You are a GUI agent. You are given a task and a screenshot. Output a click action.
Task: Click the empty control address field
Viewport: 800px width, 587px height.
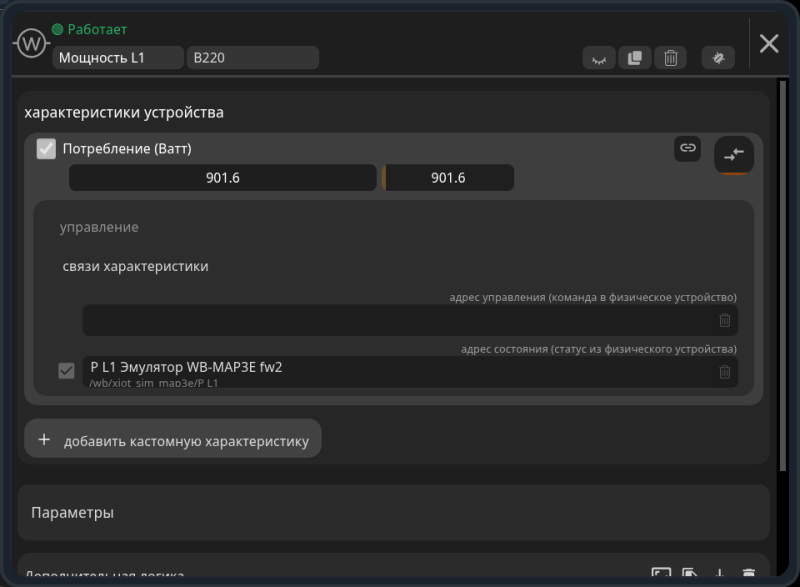[397, 320]
